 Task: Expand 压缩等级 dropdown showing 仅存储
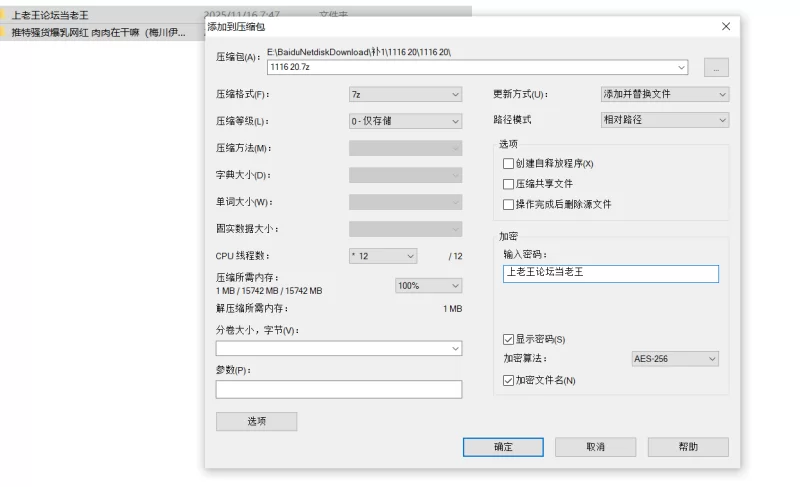point(405,121)
